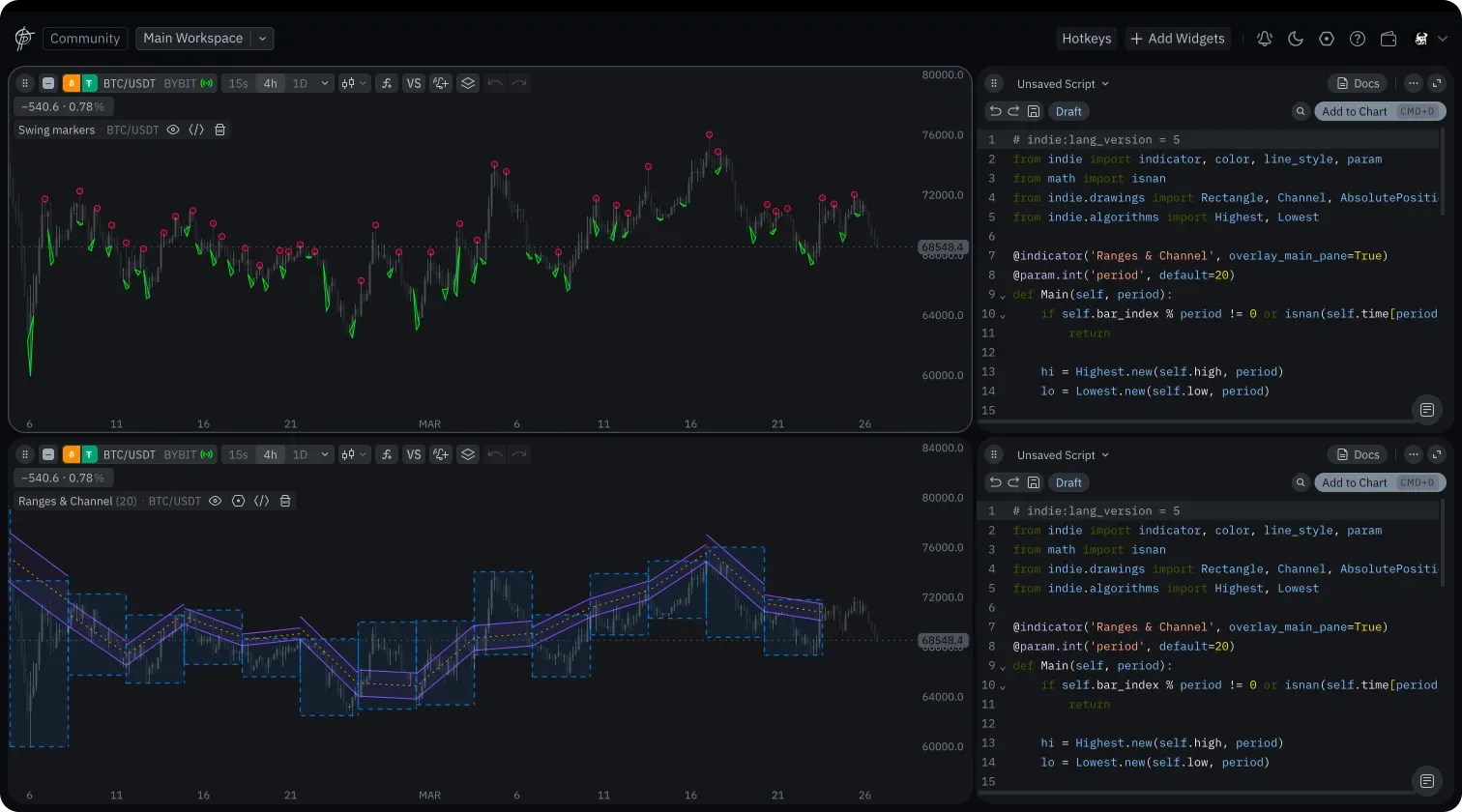Click Add to Chart in the top editor
Viewport: 1462px width, 812px height.
1354,111
